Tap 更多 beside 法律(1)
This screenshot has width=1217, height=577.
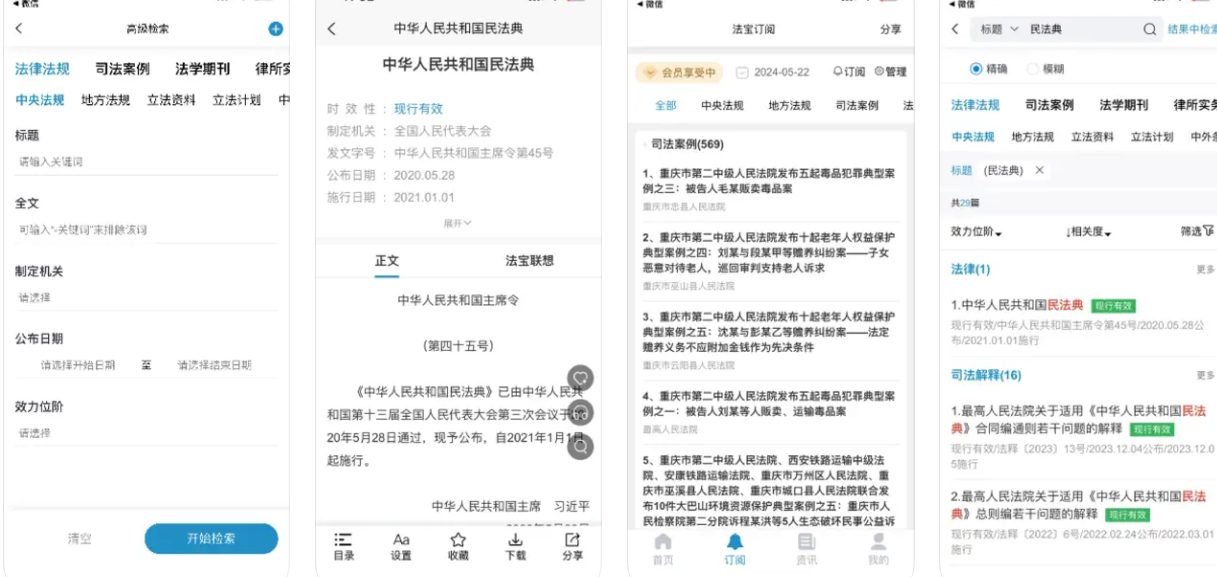1206,270
